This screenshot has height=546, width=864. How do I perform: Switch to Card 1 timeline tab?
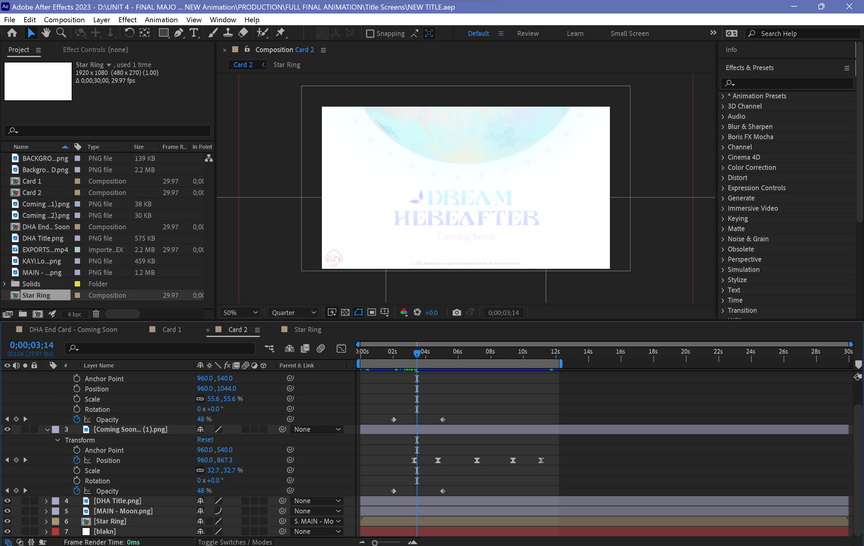click(171, 329)
